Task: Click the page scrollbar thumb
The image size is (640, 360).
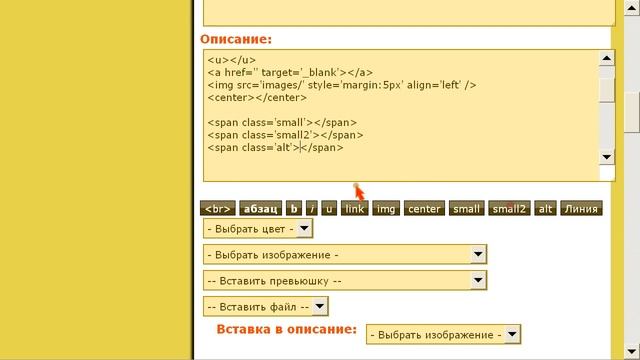Action: pyautogui.click(x=632, y=112)
